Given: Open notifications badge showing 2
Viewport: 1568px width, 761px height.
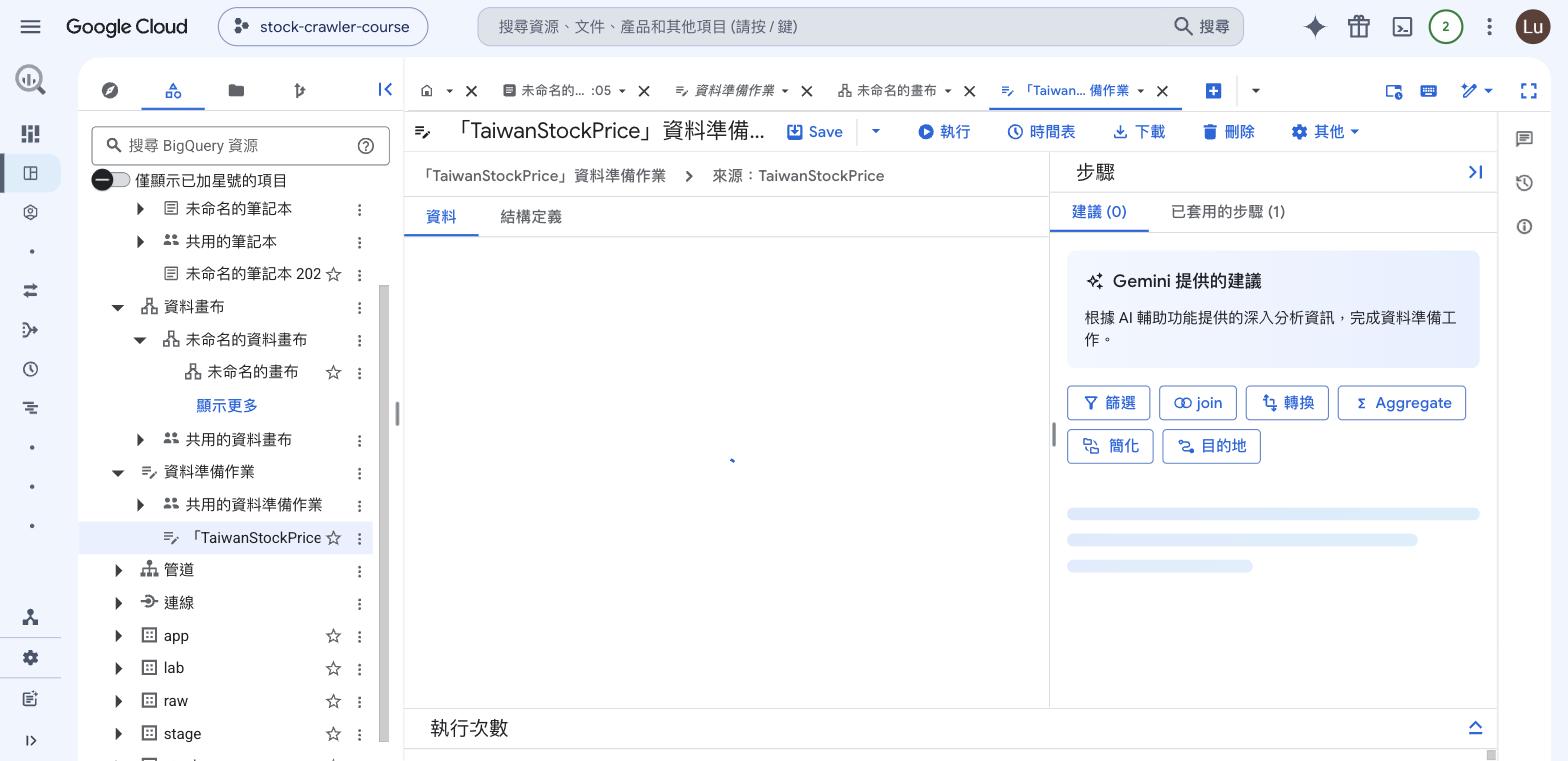Looking at the screenshot, I should coord(1445,27).
